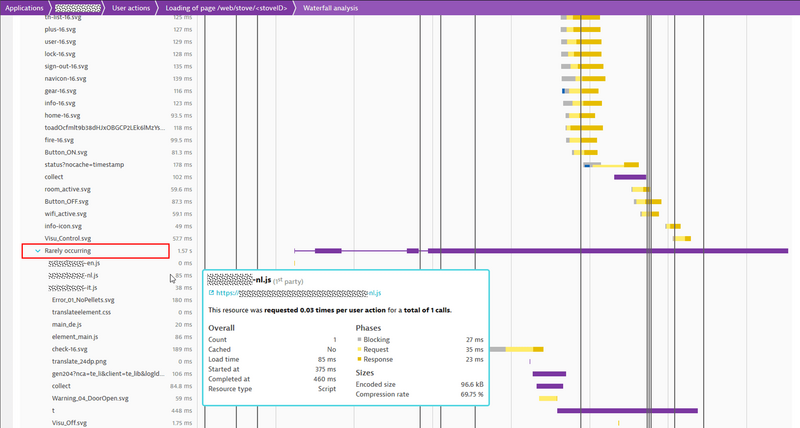Click the Waterfall analysis breadcrumb

point(338,7)
